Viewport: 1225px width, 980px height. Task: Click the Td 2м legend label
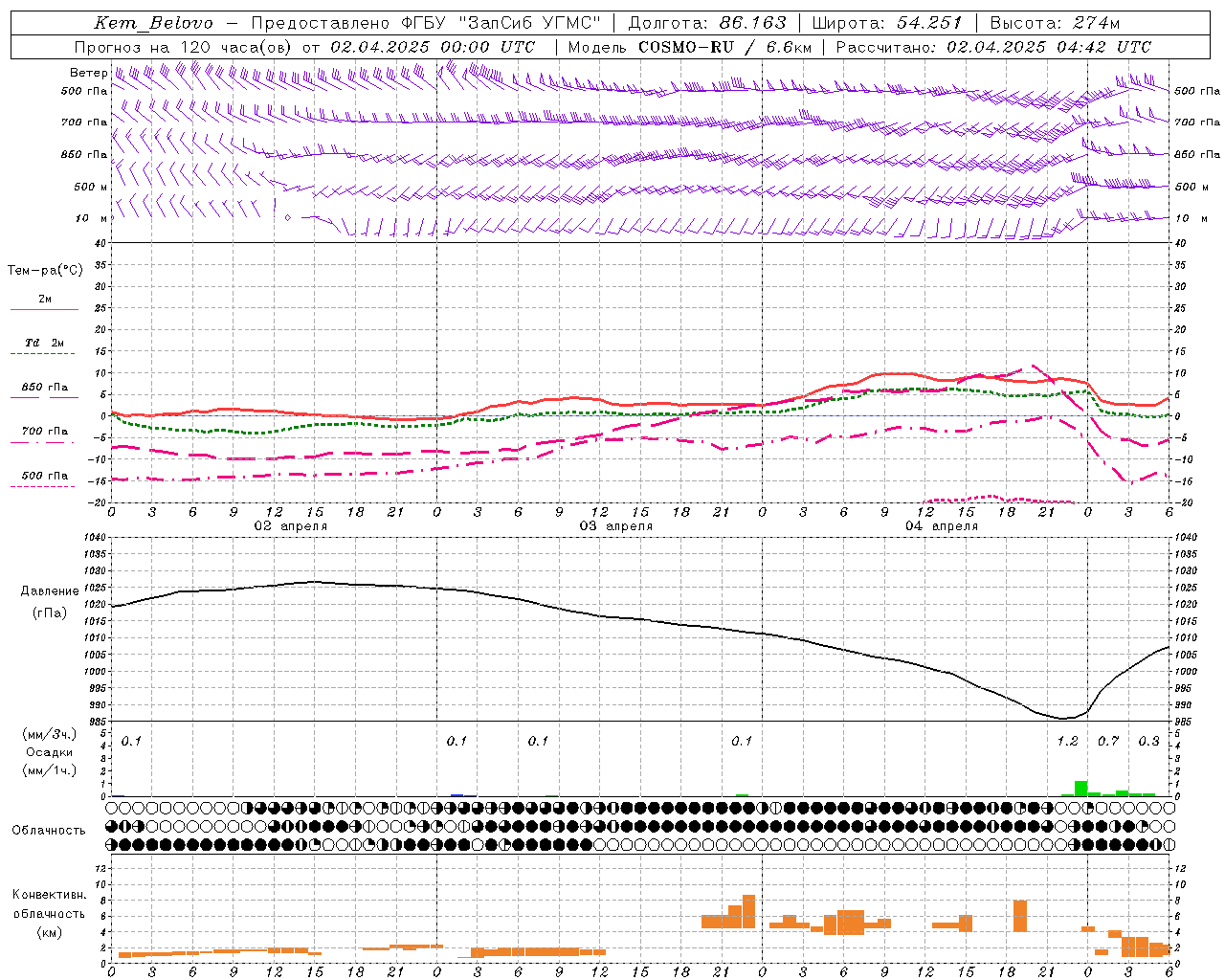click(44, 343)
